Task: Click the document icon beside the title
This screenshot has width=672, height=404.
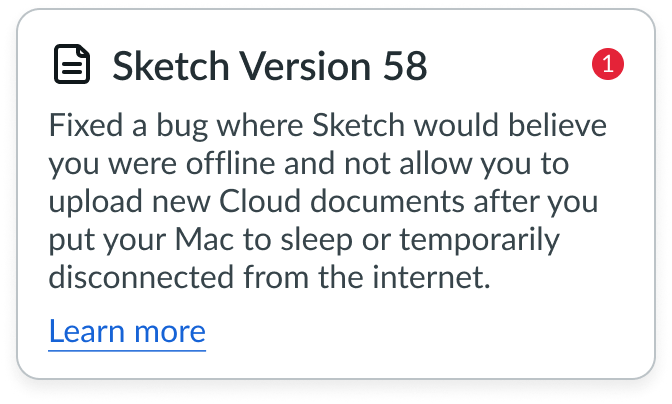Action: coord(71,66)
